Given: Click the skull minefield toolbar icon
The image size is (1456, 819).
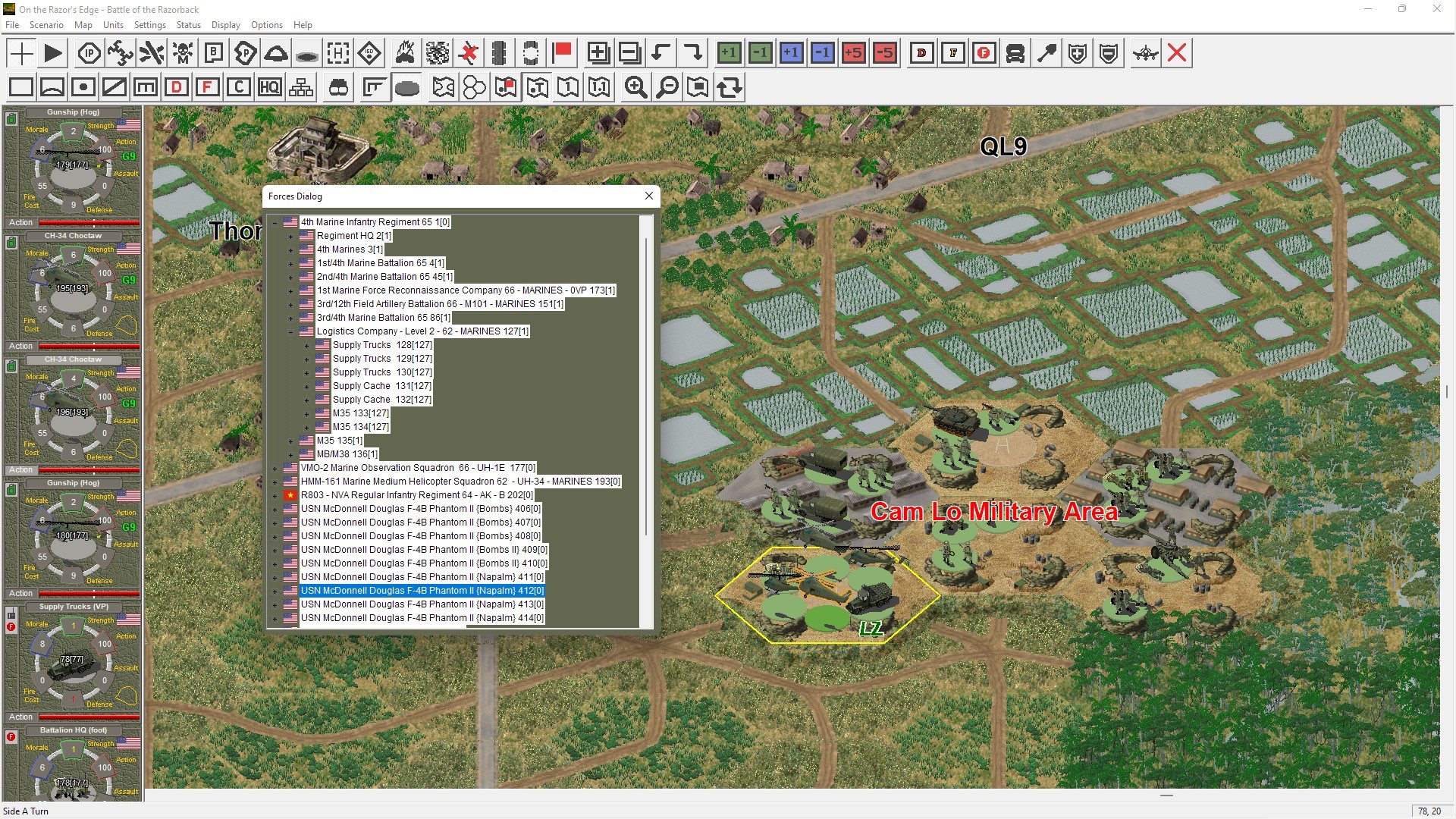Looking at the screenshot, I should click(x=183, y=53).
